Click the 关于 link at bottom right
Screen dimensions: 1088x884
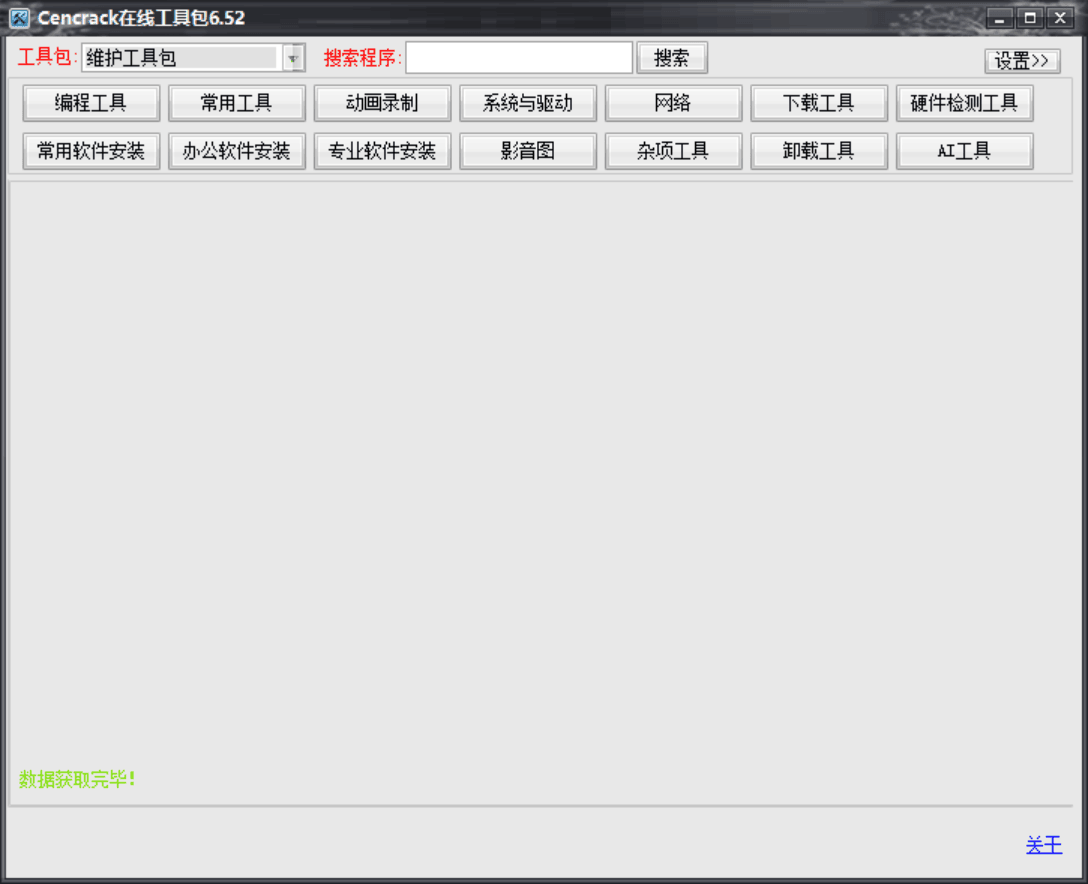click(x=1043, y=845)
